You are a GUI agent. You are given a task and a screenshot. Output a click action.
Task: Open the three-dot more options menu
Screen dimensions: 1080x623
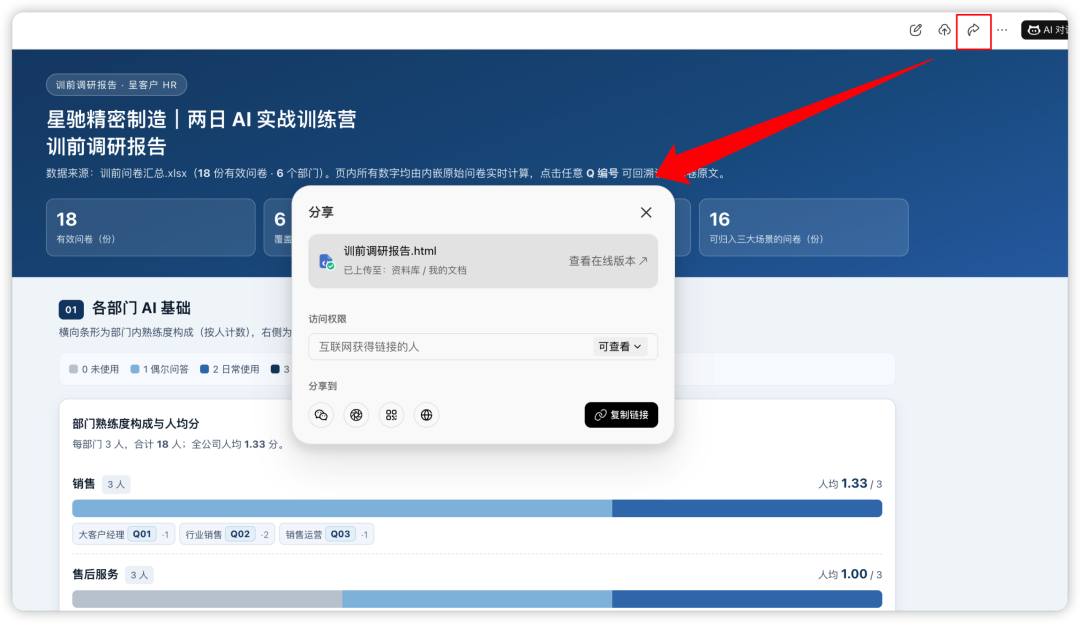click(1002, 30)
